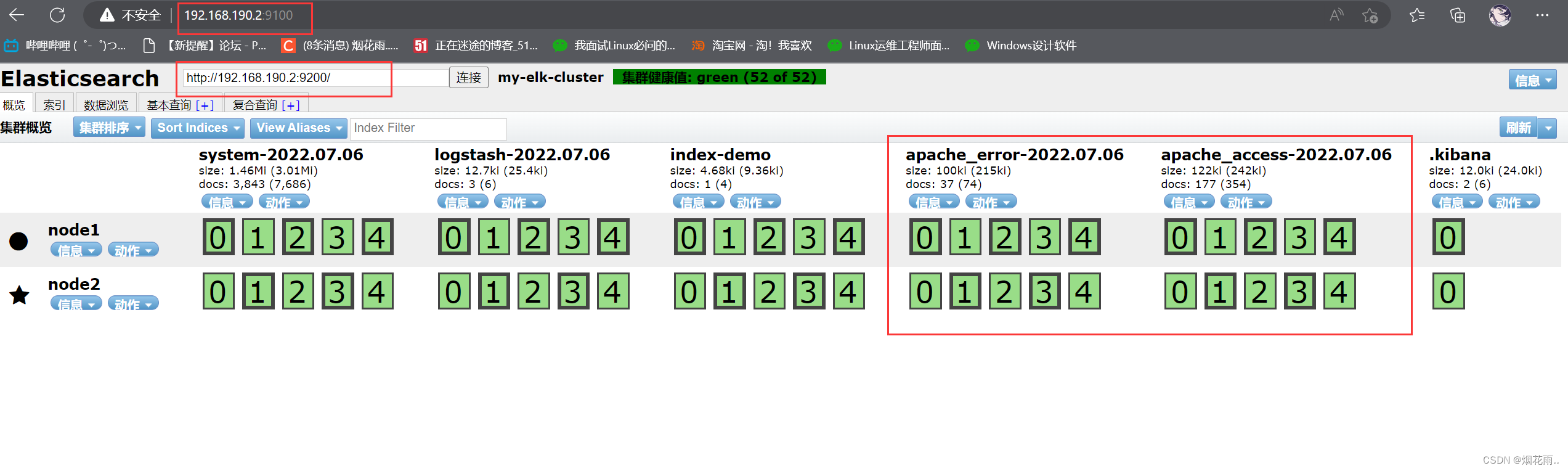Select shard 2 of index-demo on node1
The image size is (1568, 471).
(769, 237)
